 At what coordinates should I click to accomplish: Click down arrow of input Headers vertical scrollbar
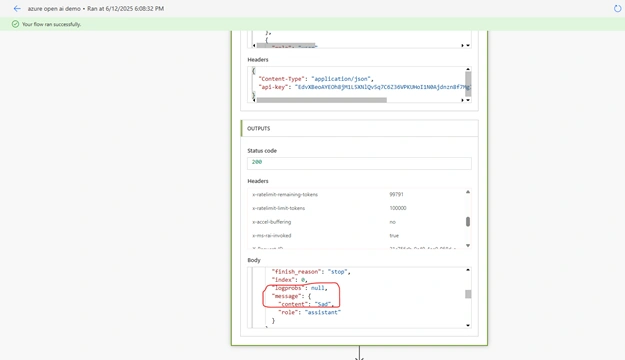468,100
